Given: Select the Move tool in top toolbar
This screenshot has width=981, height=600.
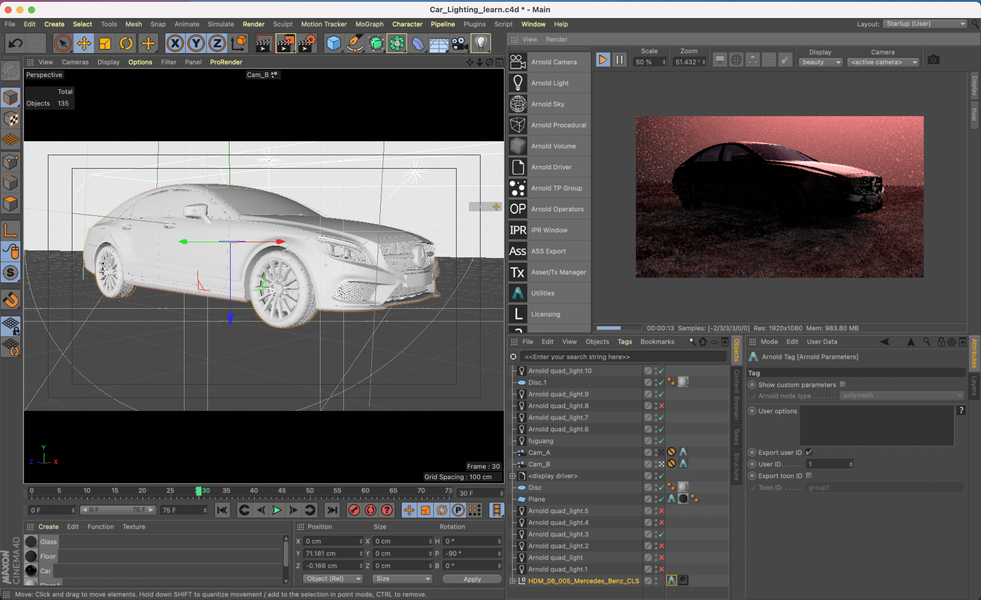Looking at the screenshot, I should coord(84,43).
